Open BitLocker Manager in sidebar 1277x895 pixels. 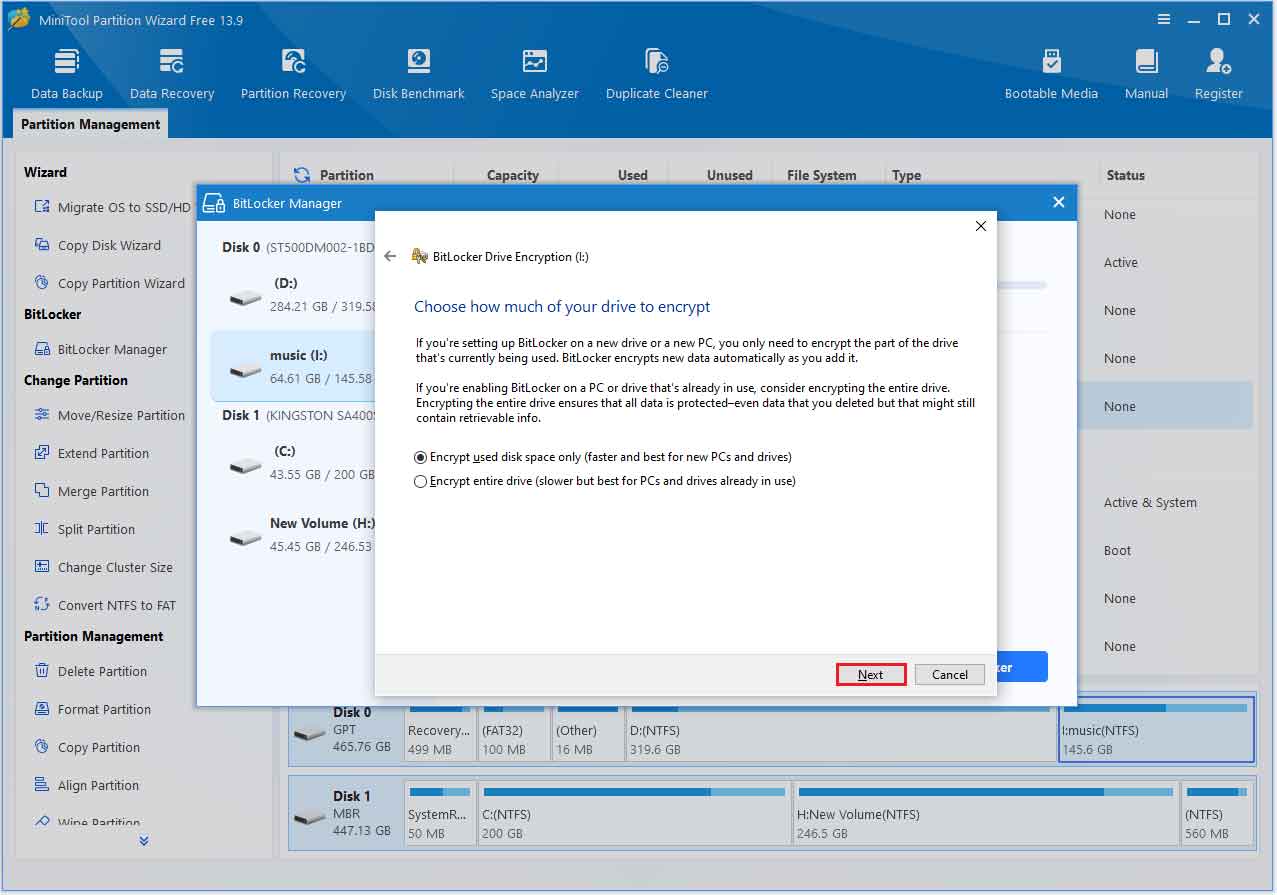pyautogui.click(x=100, y=349)
